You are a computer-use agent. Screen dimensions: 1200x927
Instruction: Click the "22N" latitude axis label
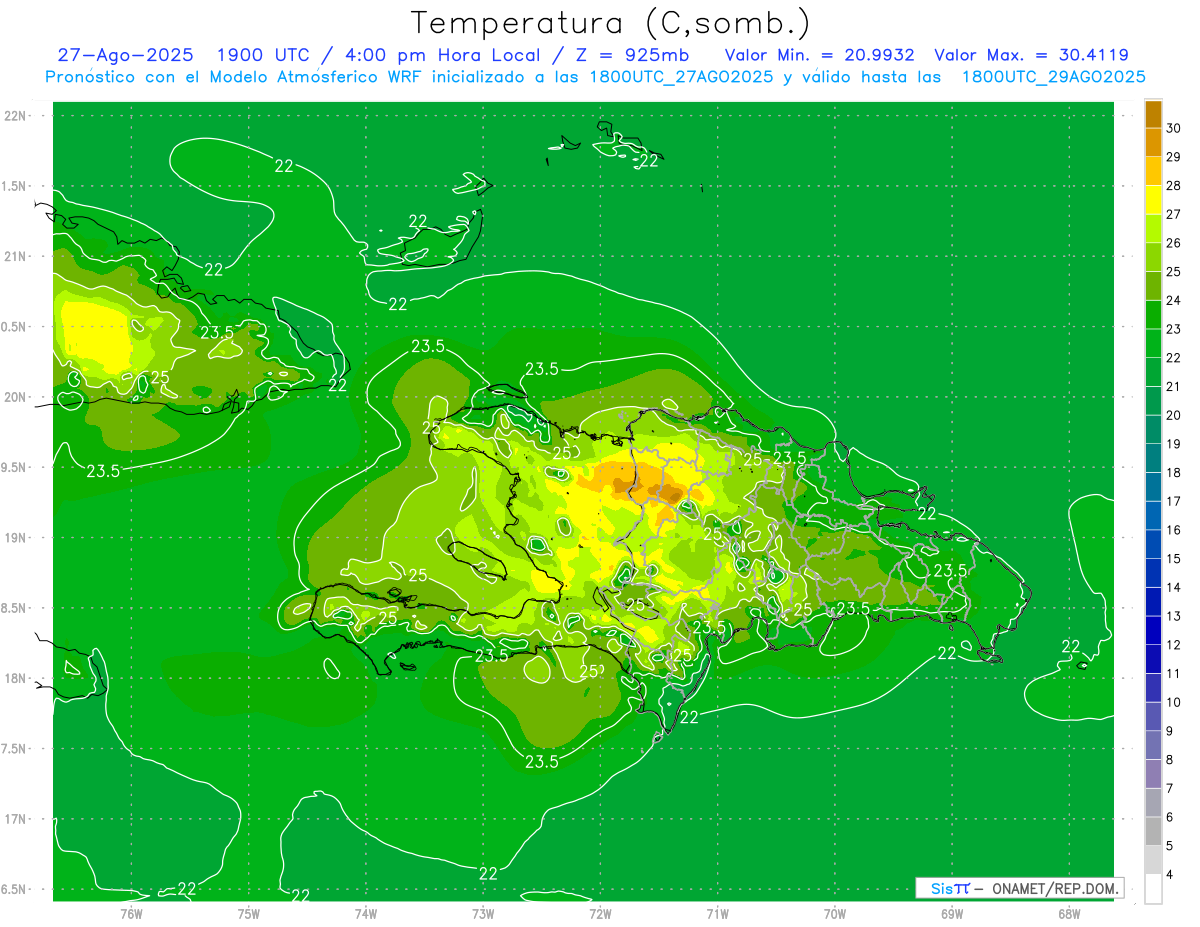(17, 115)
